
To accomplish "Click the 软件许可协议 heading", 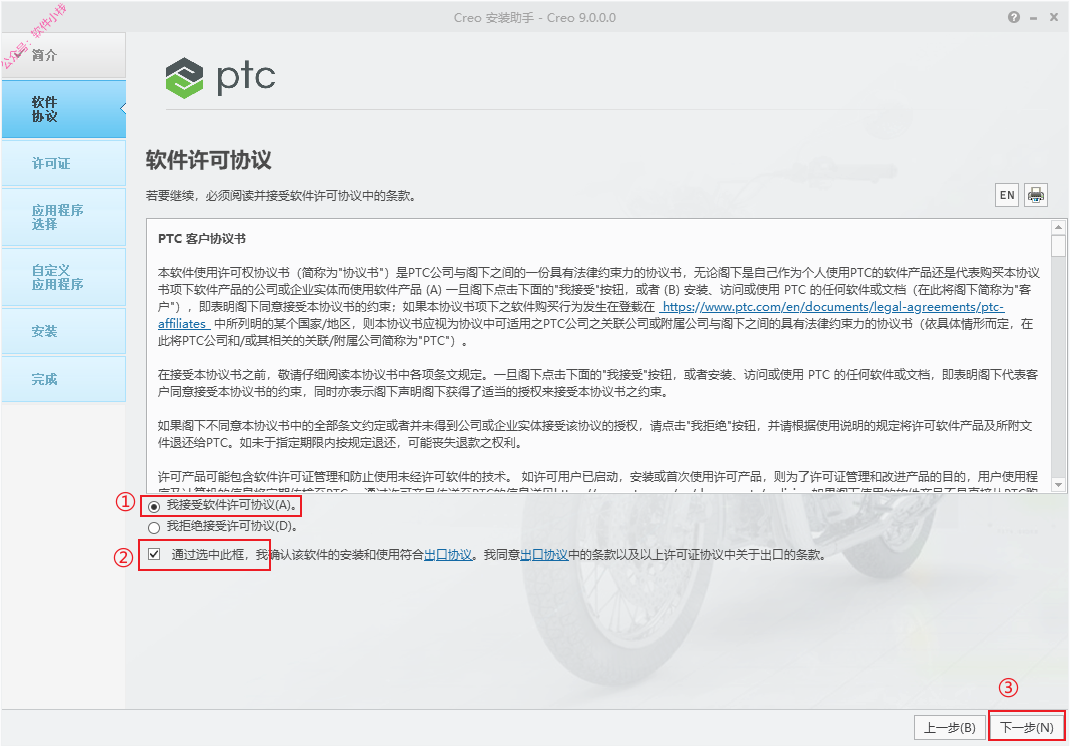I will click(208, 160).
